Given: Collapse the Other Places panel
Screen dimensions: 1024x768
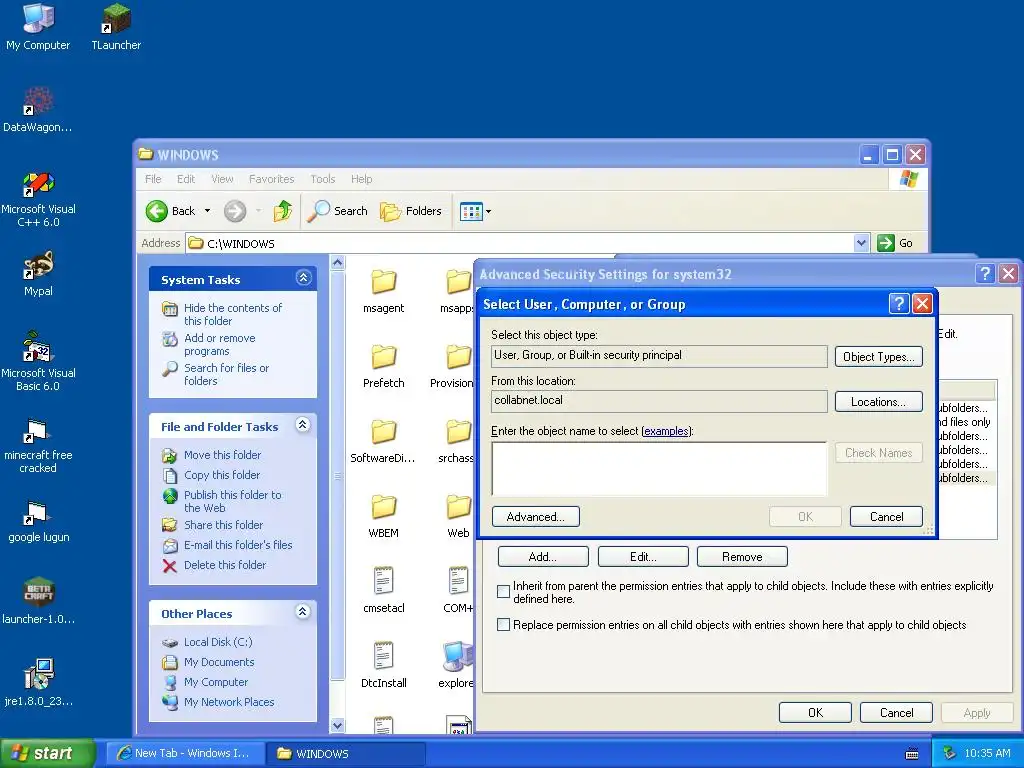Looking at the screenshot, I should pyautogui.click(x=302, y=612).
